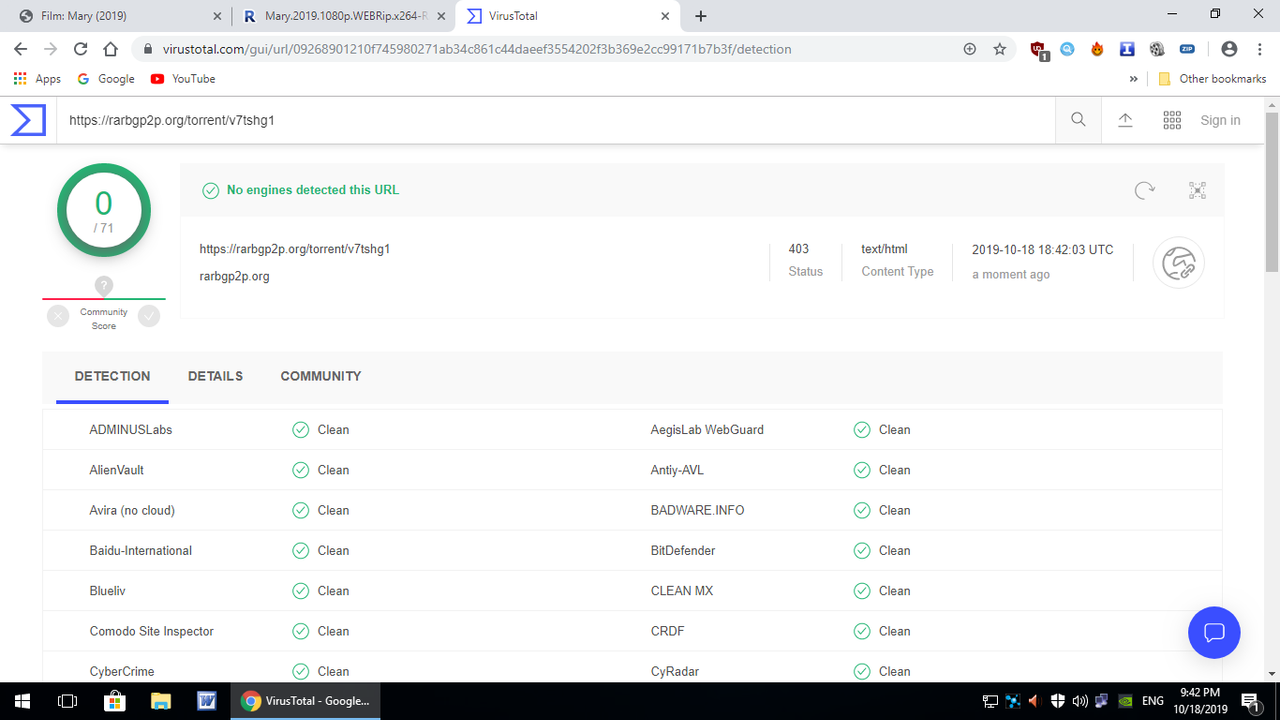The width and height of the screenshot is (1280, 720).
Task: Click the browser forward arrow
Action: click(x=51, y=49)
